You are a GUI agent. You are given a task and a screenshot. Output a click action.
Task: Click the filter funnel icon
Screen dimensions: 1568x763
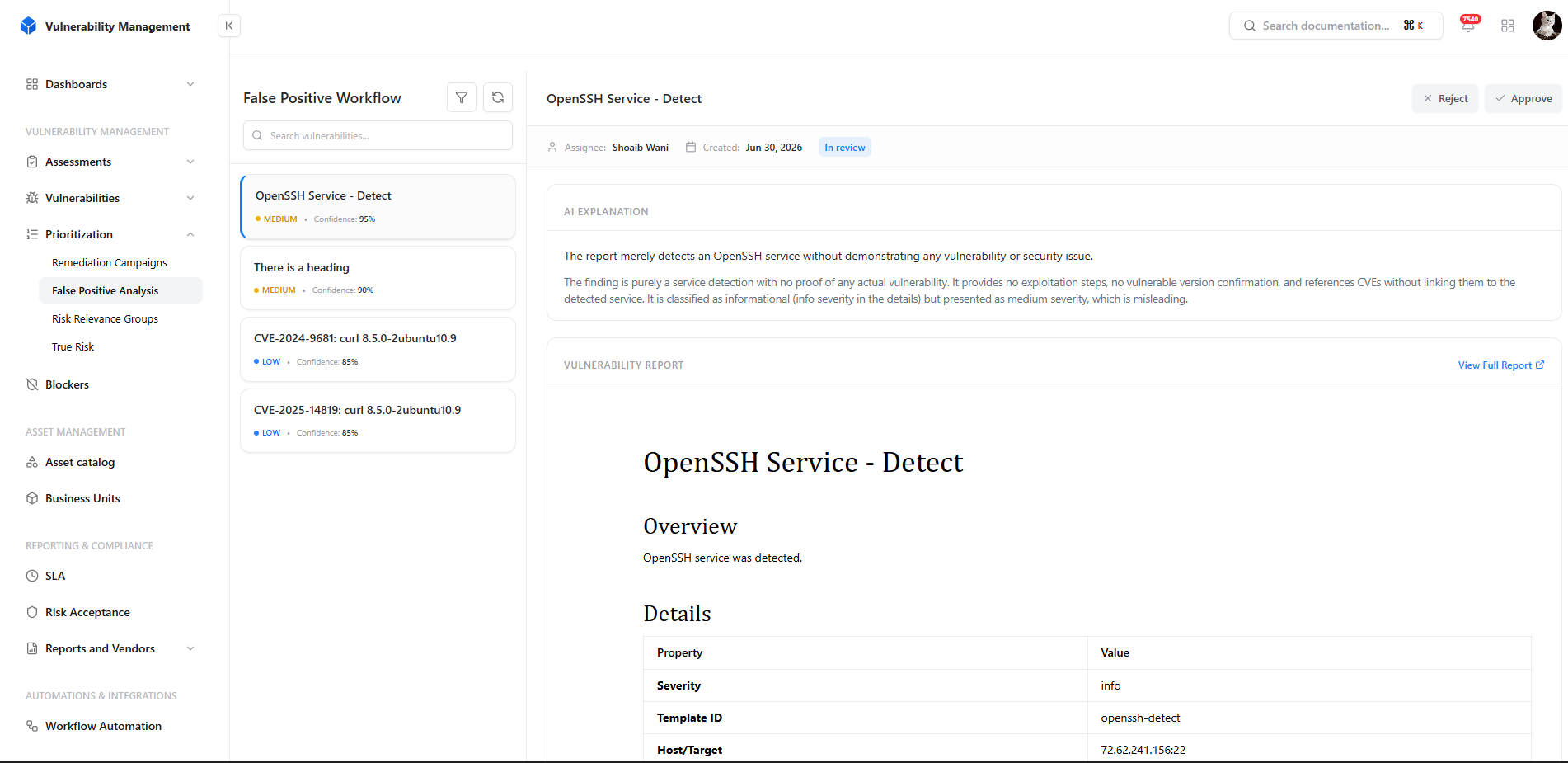pyautogui.click(x=462, y=97)
